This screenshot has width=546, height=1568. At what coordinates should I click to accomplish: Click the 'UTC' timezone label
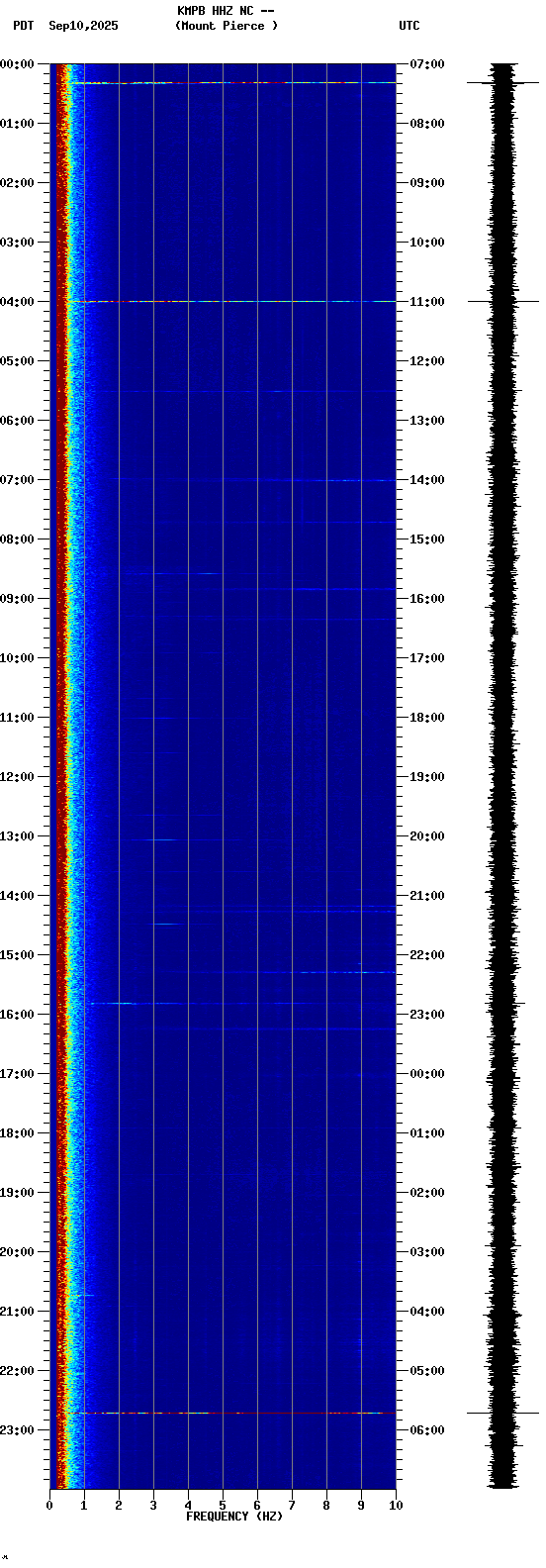[x=409, y=26]
